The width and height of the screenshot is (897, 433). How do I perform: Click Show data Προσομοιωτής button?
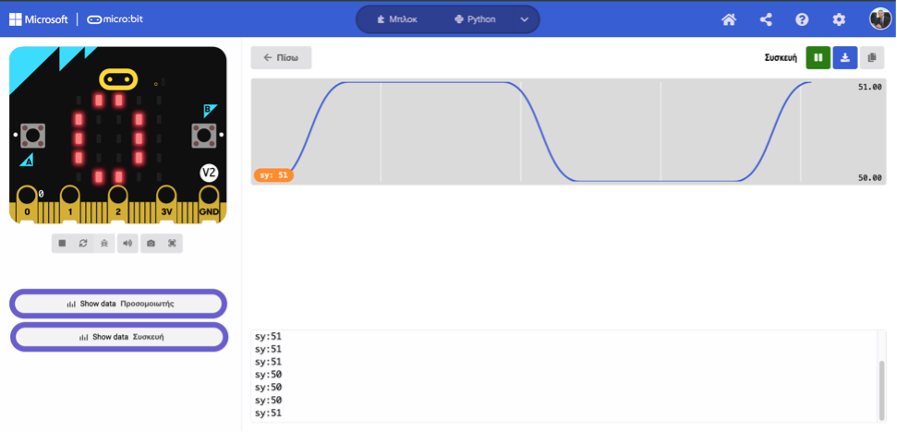(x=118, y=302)
